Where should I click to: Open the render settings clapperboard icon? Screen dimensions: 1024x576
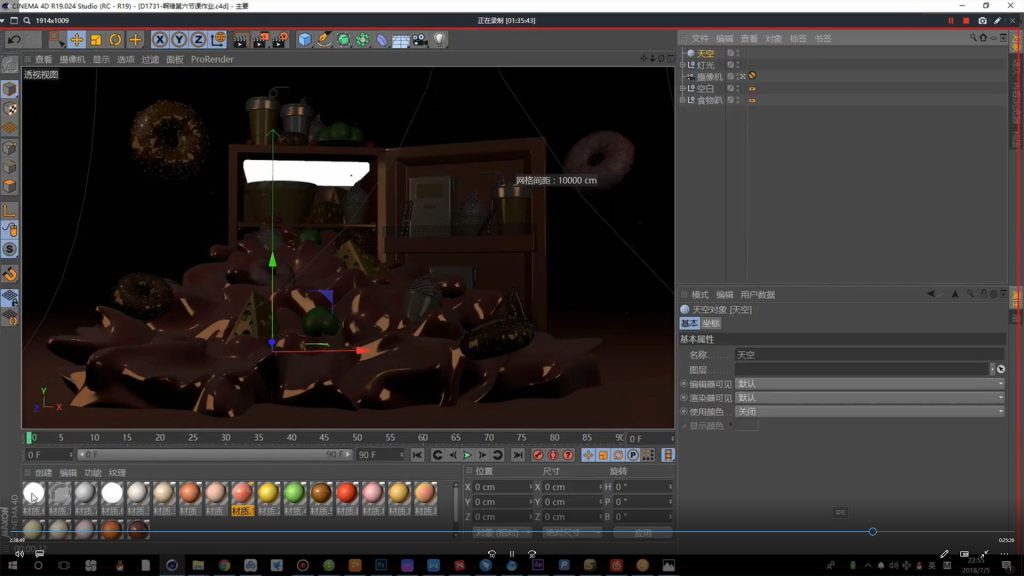click(x=279, y=40)
